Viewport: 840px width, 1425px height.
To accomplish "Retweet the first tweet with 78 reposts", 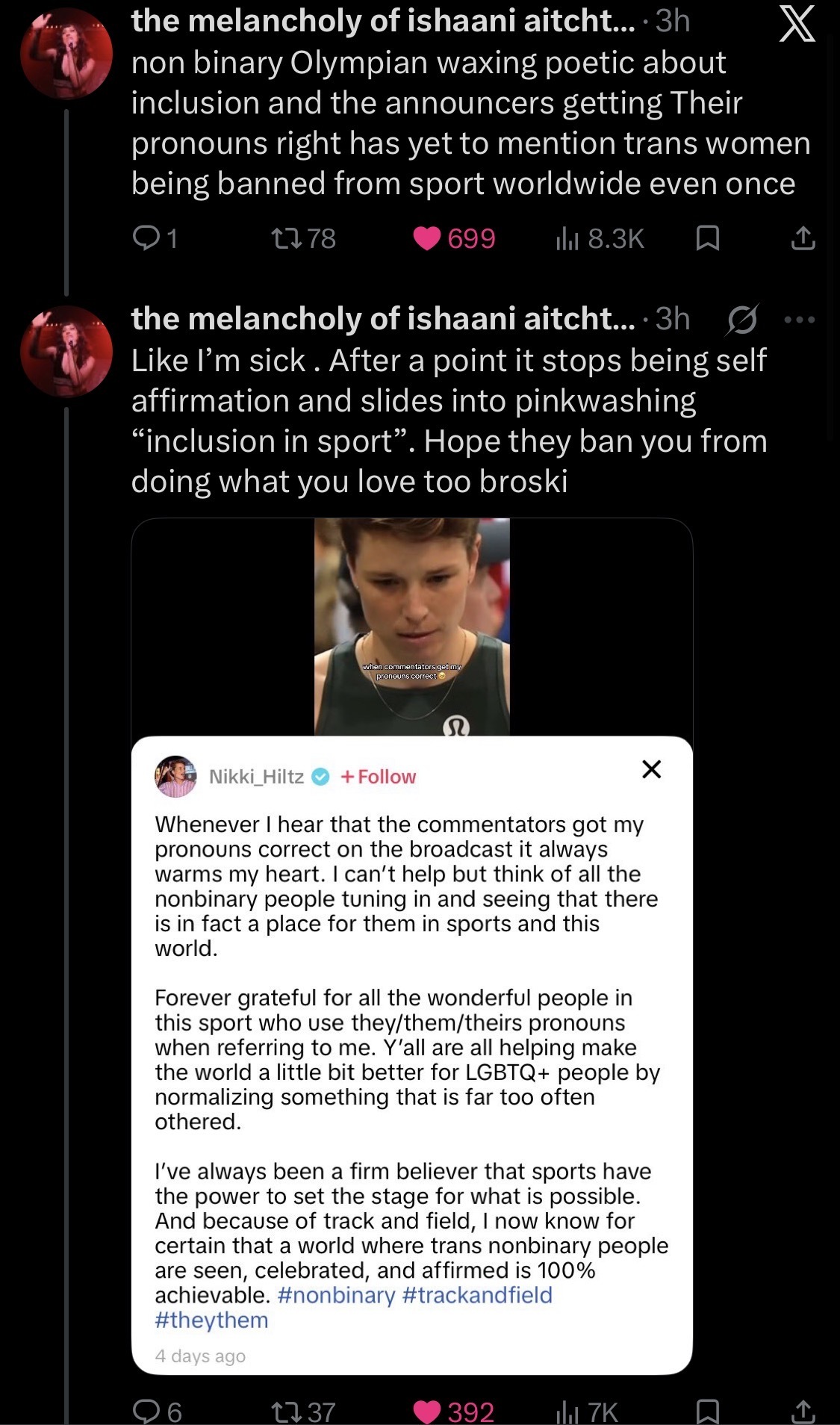I will click(x=284, y=238).
